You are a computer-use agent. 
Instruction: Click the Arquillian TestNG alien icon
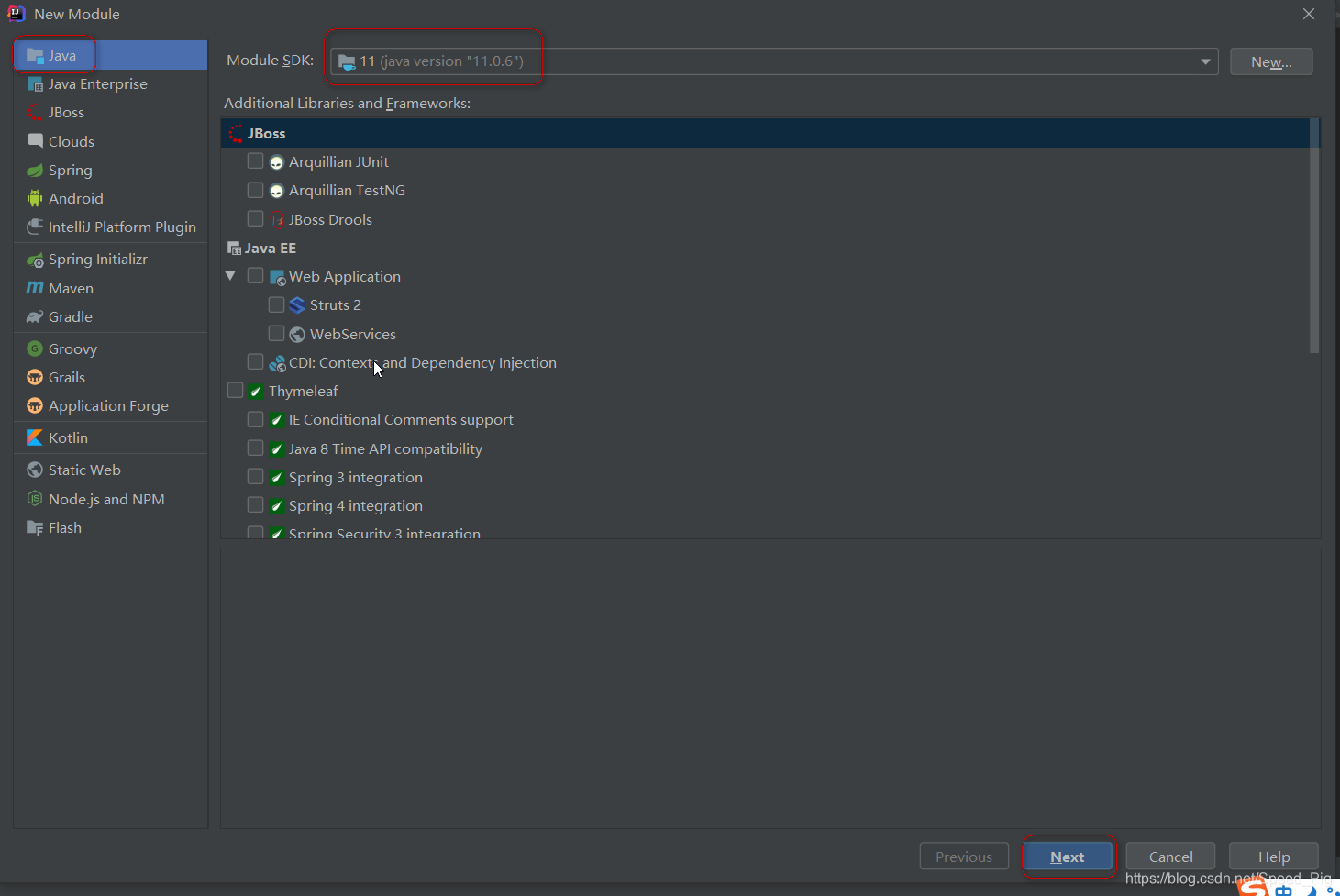coord(277,191)
